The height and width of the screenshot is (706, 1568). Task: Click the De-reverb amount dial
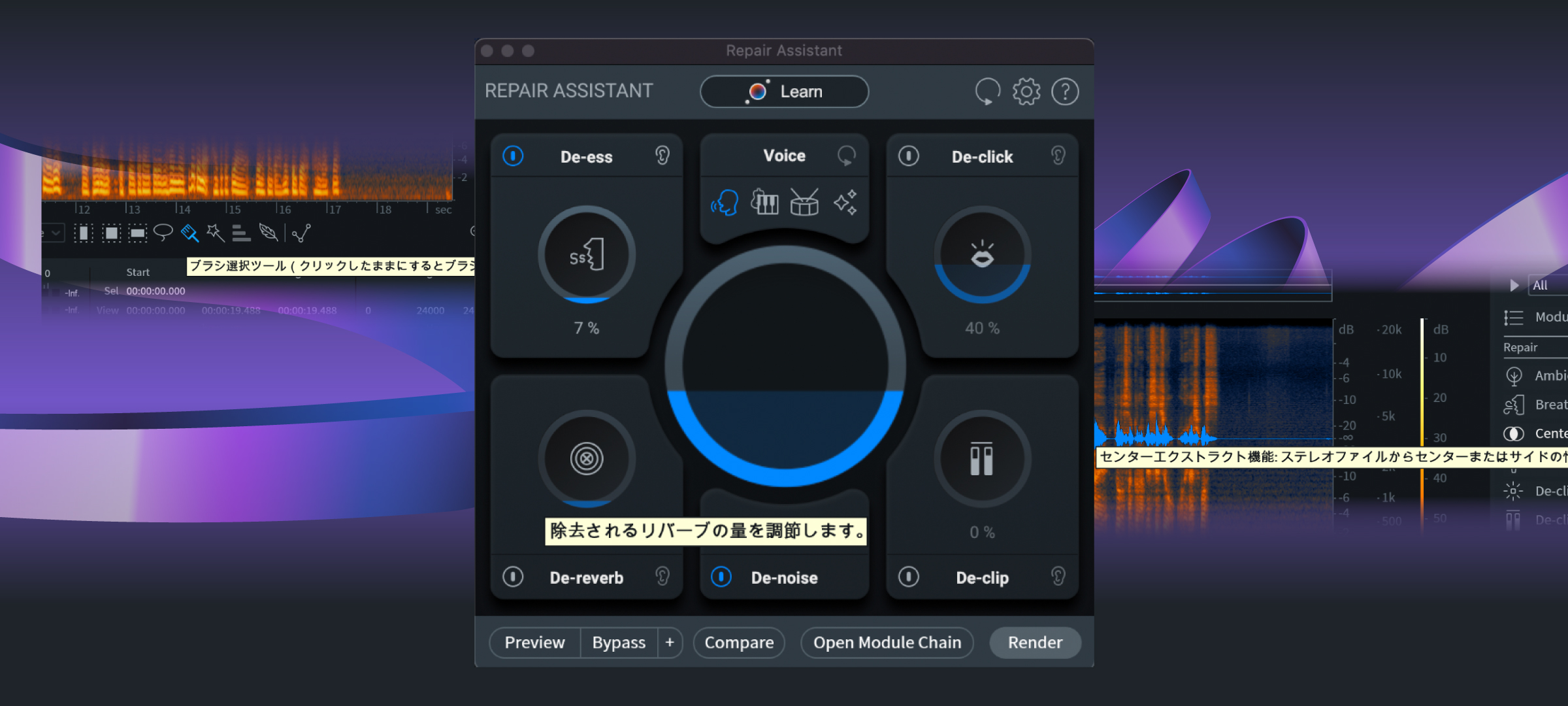coord(587,458)
